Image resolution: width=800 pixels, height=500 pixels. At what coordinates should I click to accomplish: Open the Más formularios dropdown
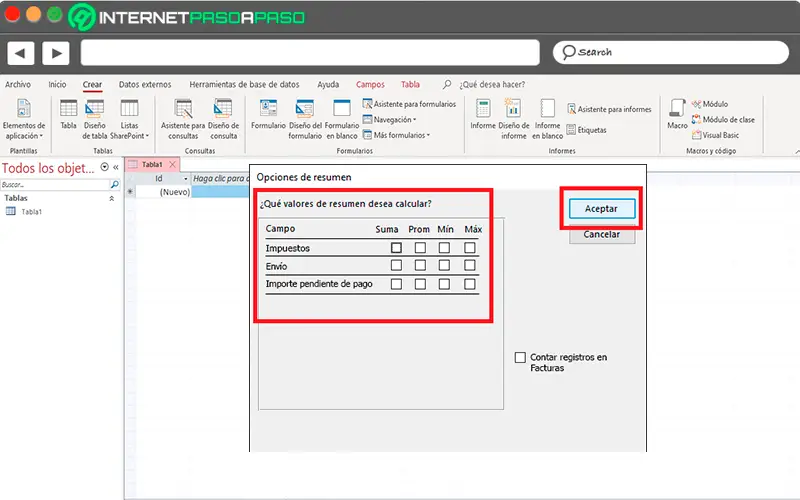[x=400, y=134]
